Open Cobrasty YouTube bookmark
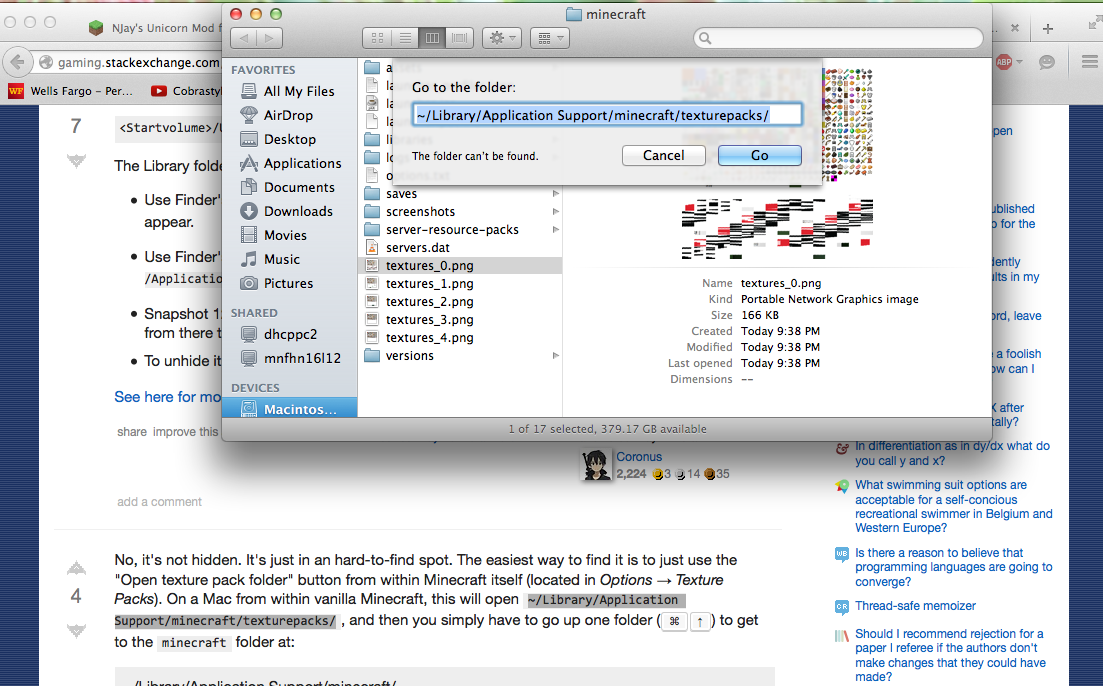Screen dimensions: 1103x686 [186, 91]
